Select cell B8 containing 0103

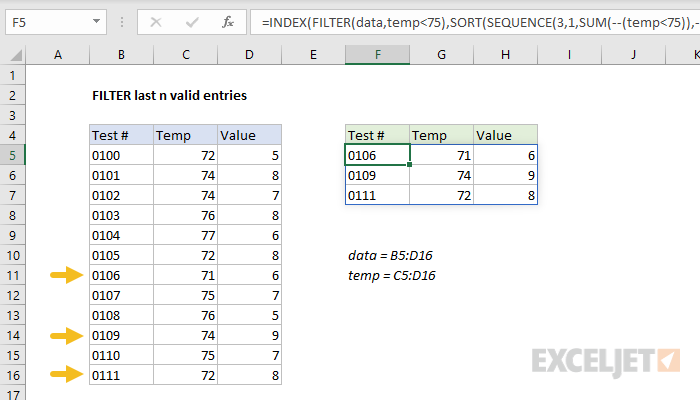121,216
